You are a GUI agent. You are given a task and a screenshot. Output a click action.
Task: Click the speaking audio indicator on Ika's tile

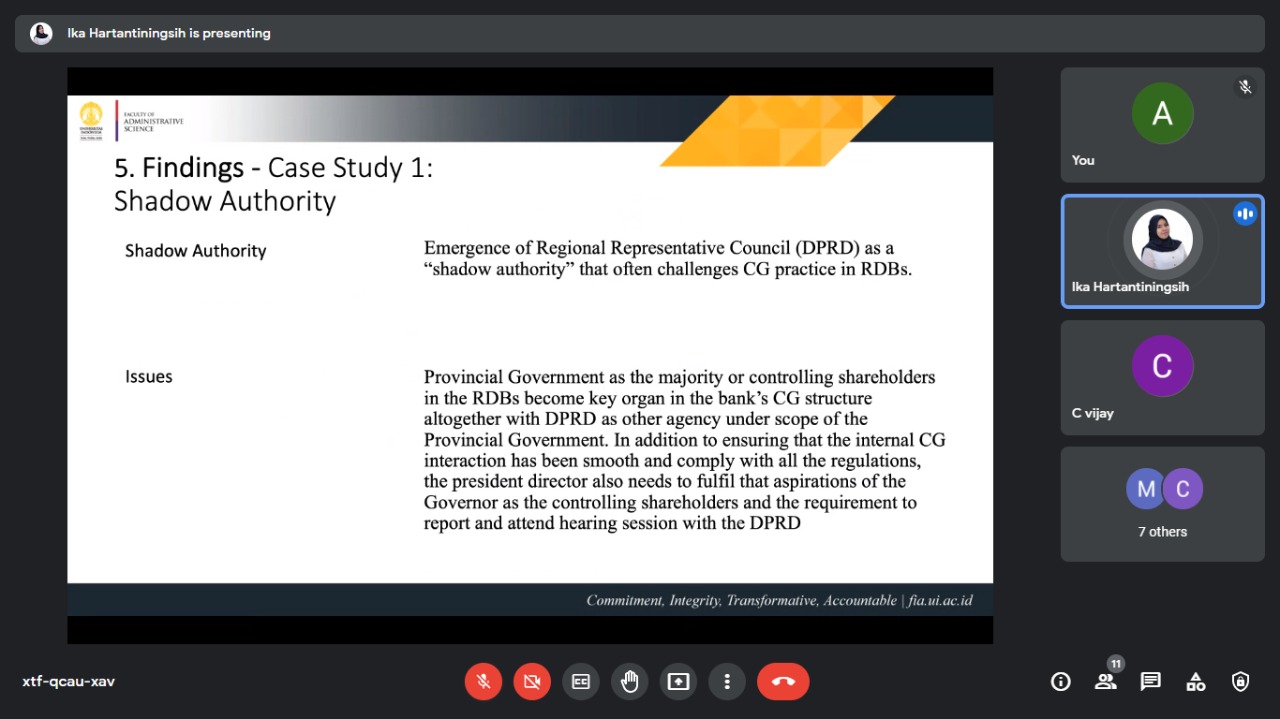(1245, 213)
